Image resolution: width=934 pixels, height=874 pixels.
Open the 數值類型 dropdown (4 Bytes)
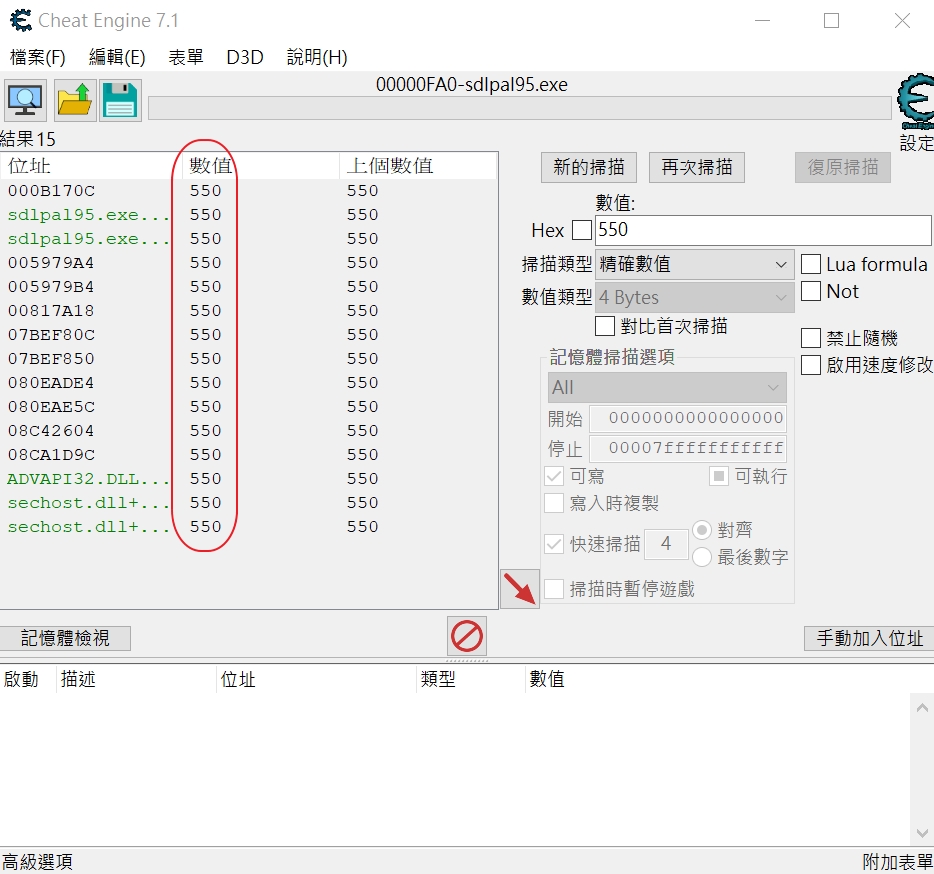(x=695, y=297)
